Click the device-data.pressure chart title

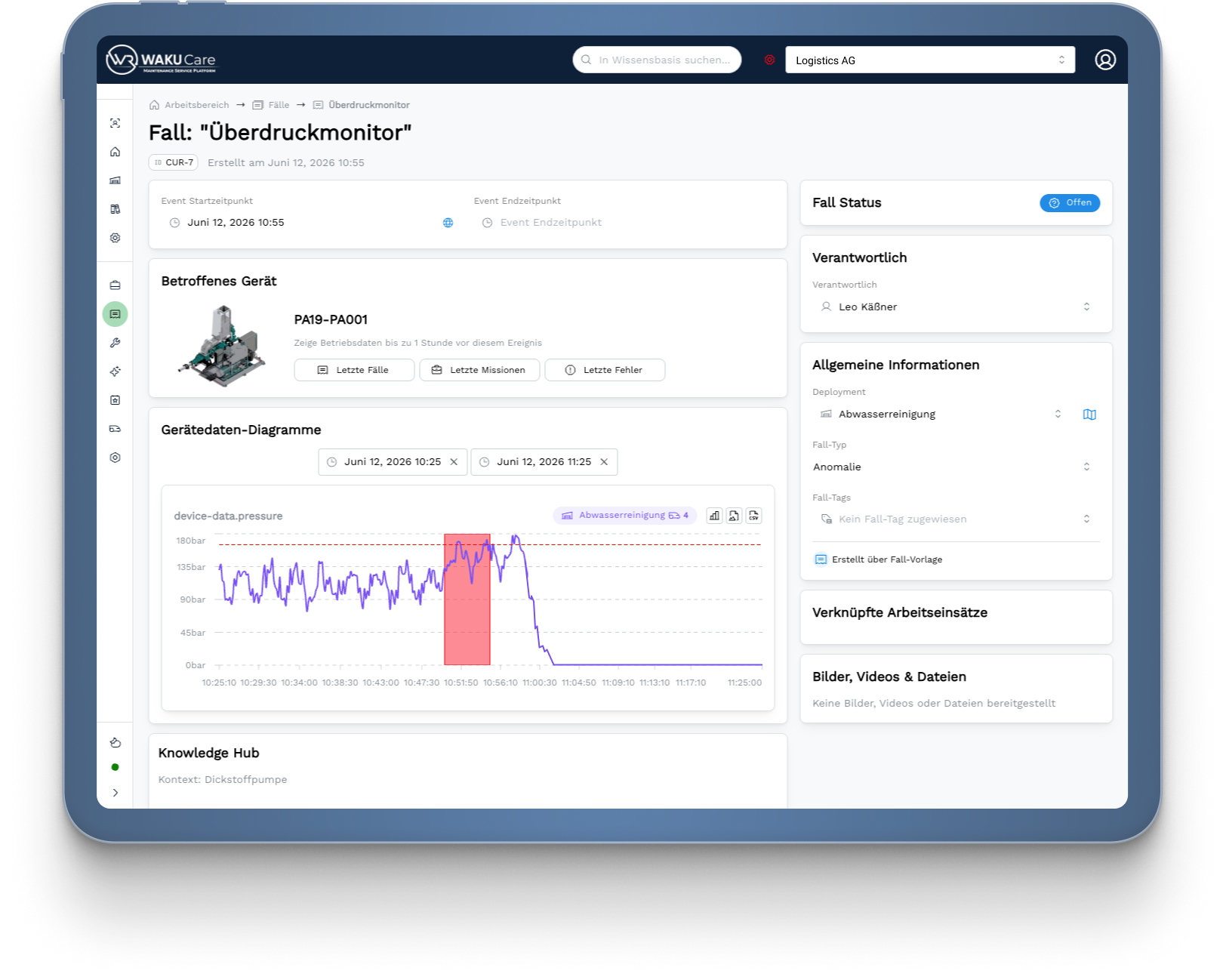pyautogui.click(x=228, y=516)
